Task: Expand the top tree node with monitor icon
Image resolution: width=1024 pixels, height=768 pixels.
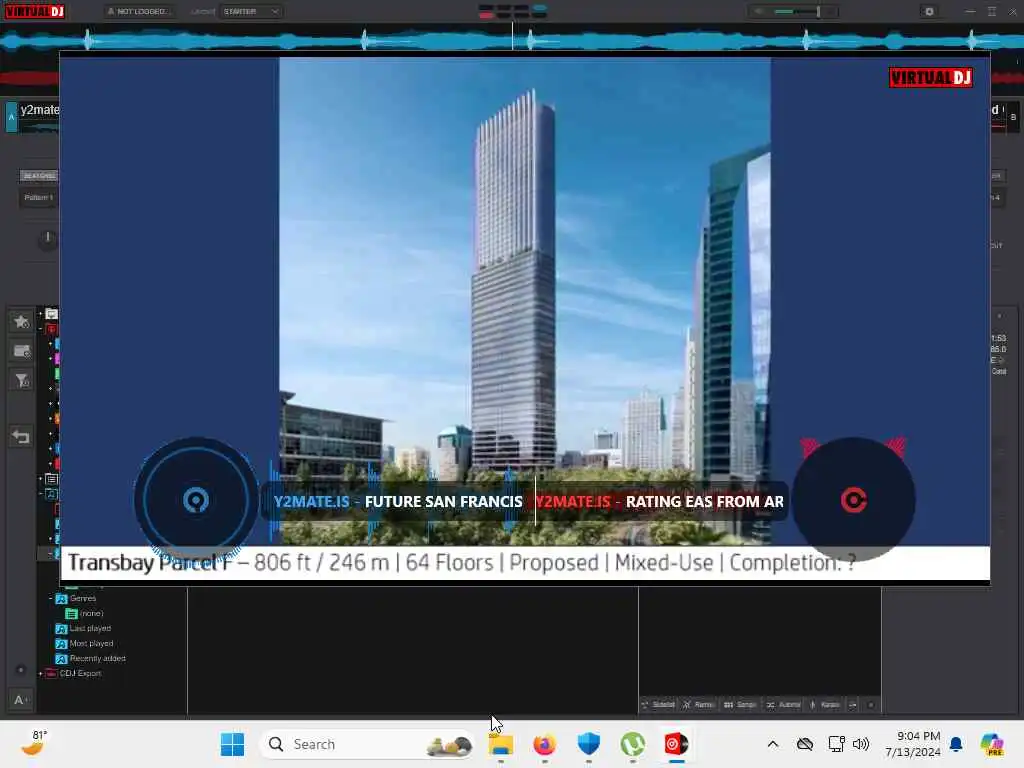Action: point(40,314)
